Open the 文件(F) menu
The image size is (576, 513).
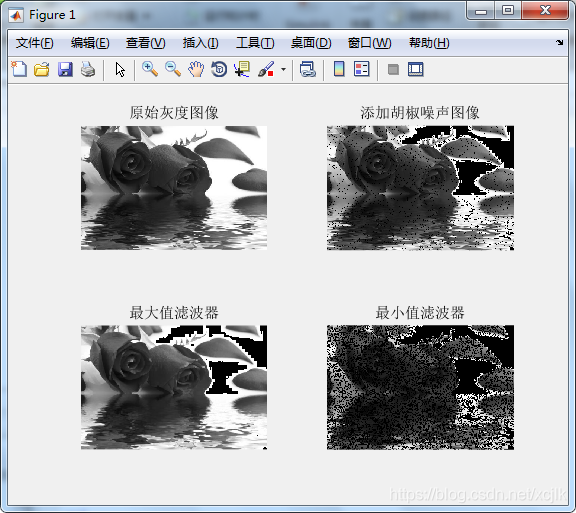click(x=35, y=43)
